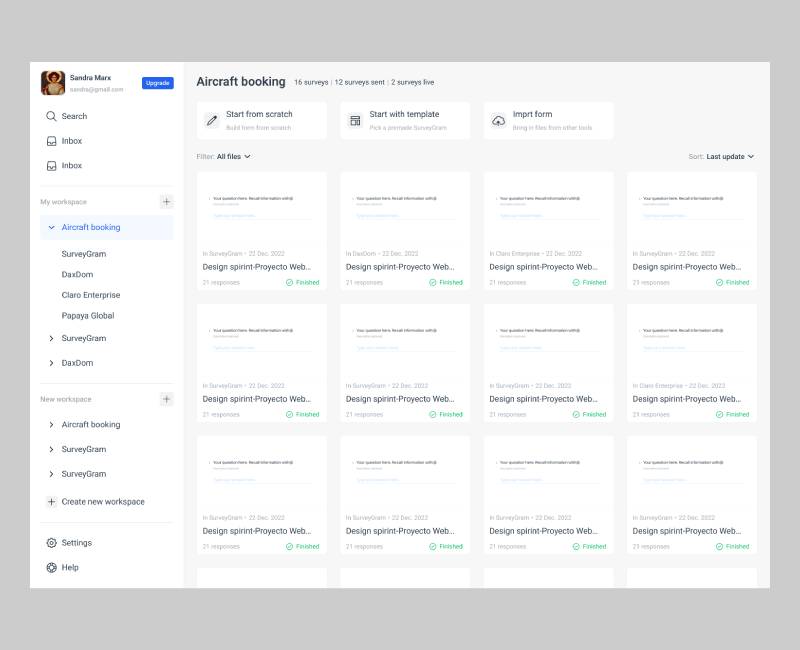
Task: Click the blue Upgrade button
Action: 157,83
